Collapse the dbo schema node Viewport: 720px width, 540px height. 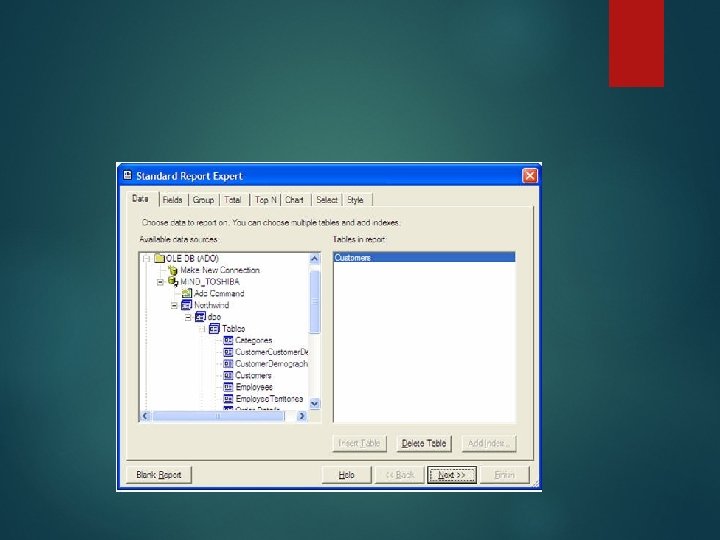pyautogui.click(x=188, y=317)
